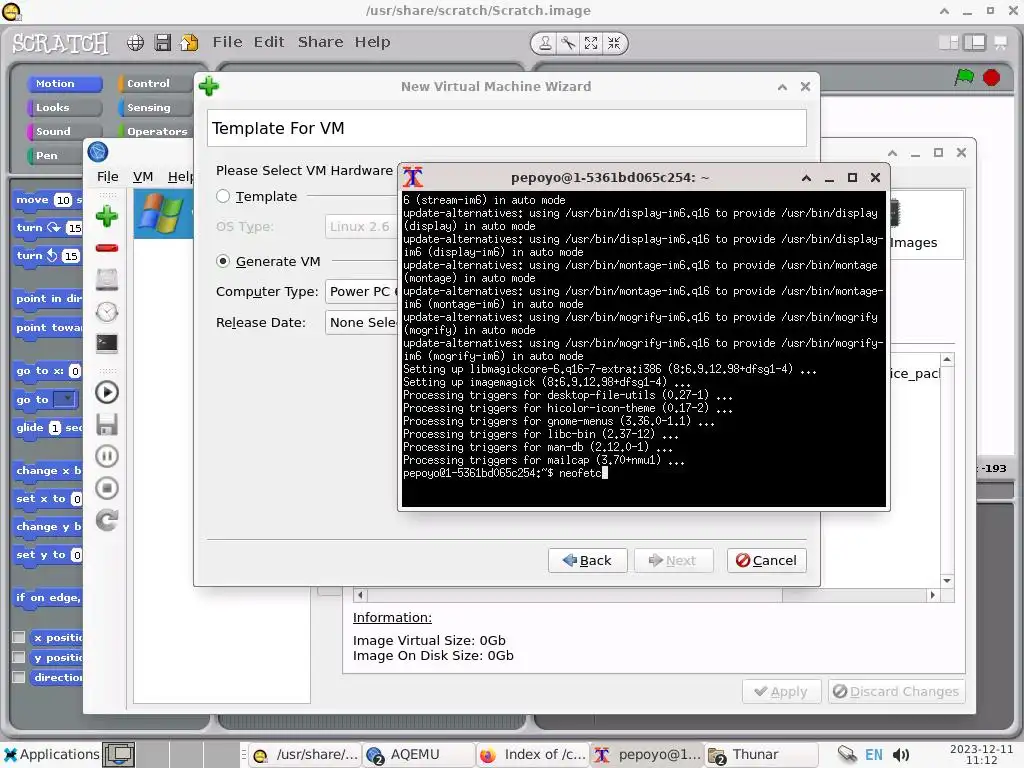Open Scratch Help menu

pos(372,42)
